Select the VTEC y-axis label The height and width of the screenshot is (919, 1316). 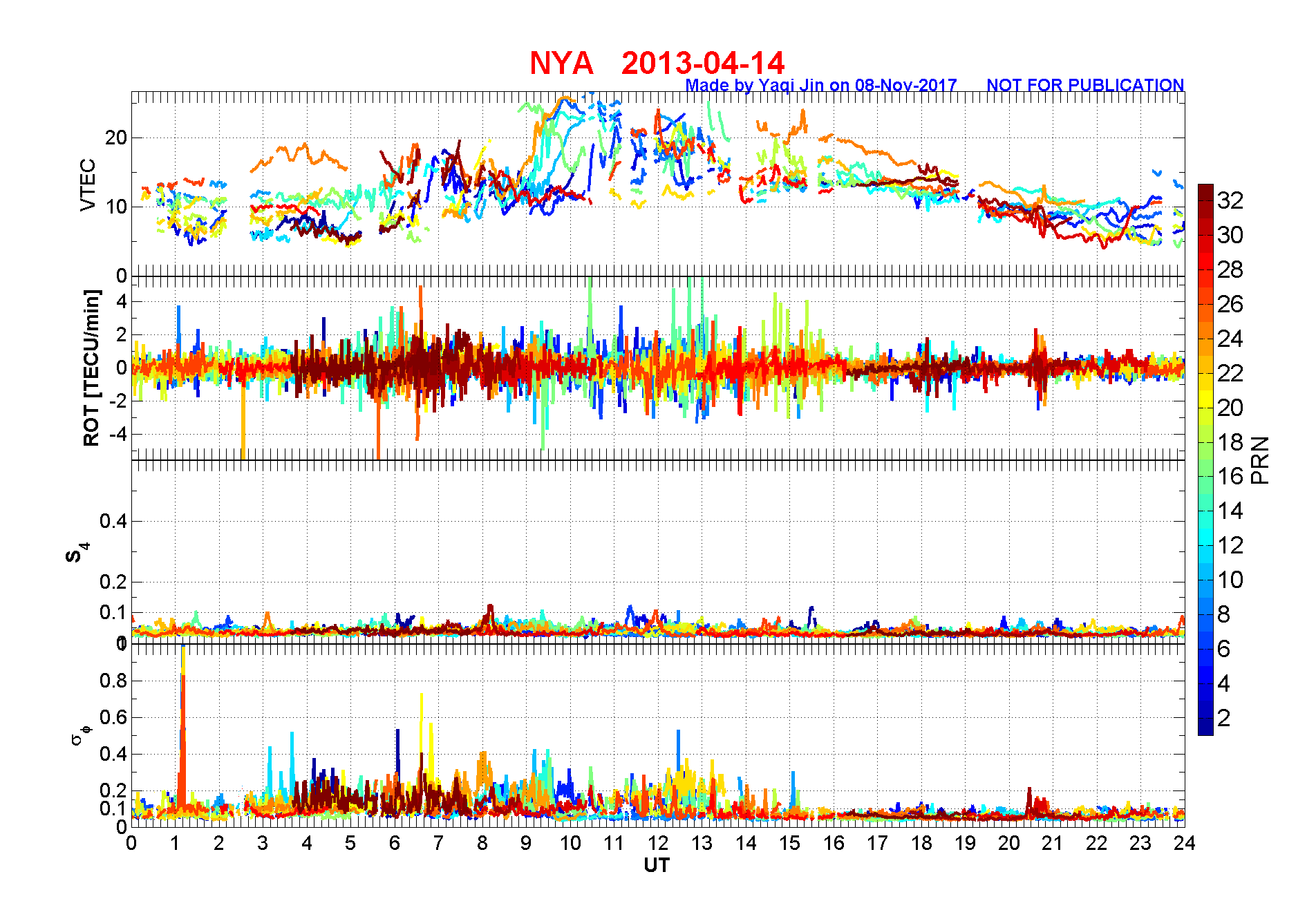(x=88, y=184)
